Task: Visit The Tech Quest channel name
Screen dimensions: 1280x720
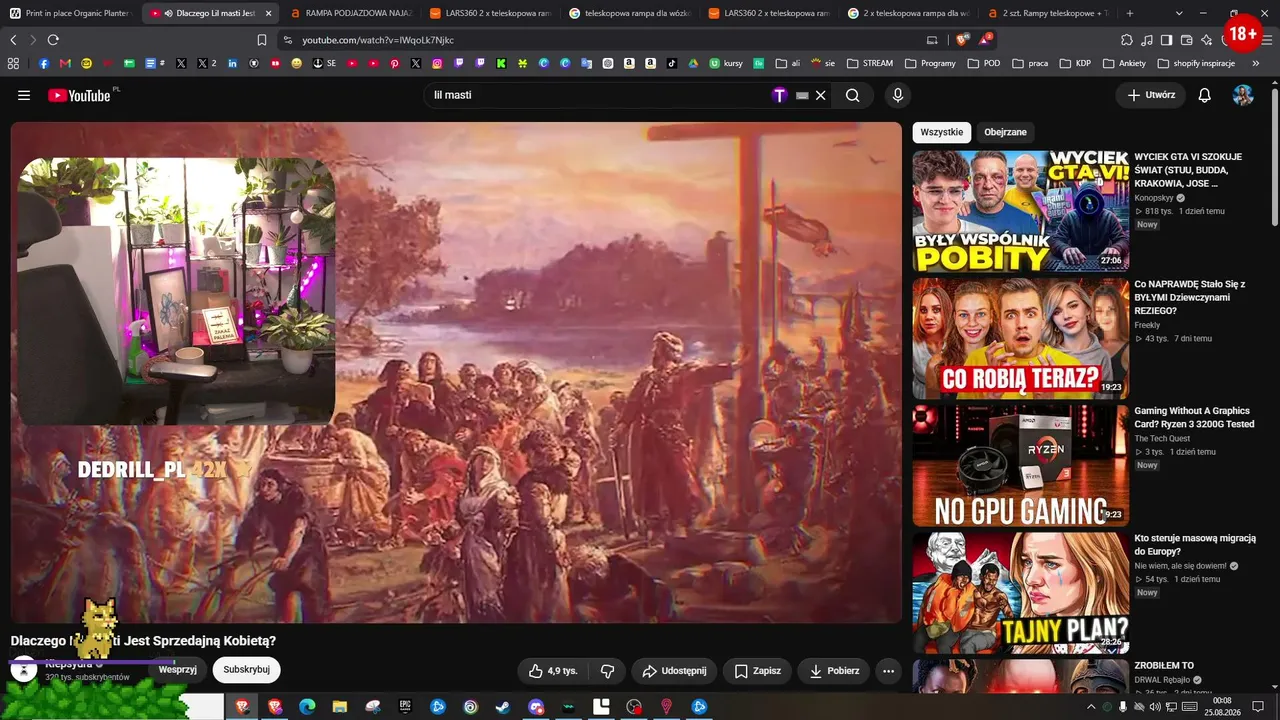Action: tap(1162, 438)
